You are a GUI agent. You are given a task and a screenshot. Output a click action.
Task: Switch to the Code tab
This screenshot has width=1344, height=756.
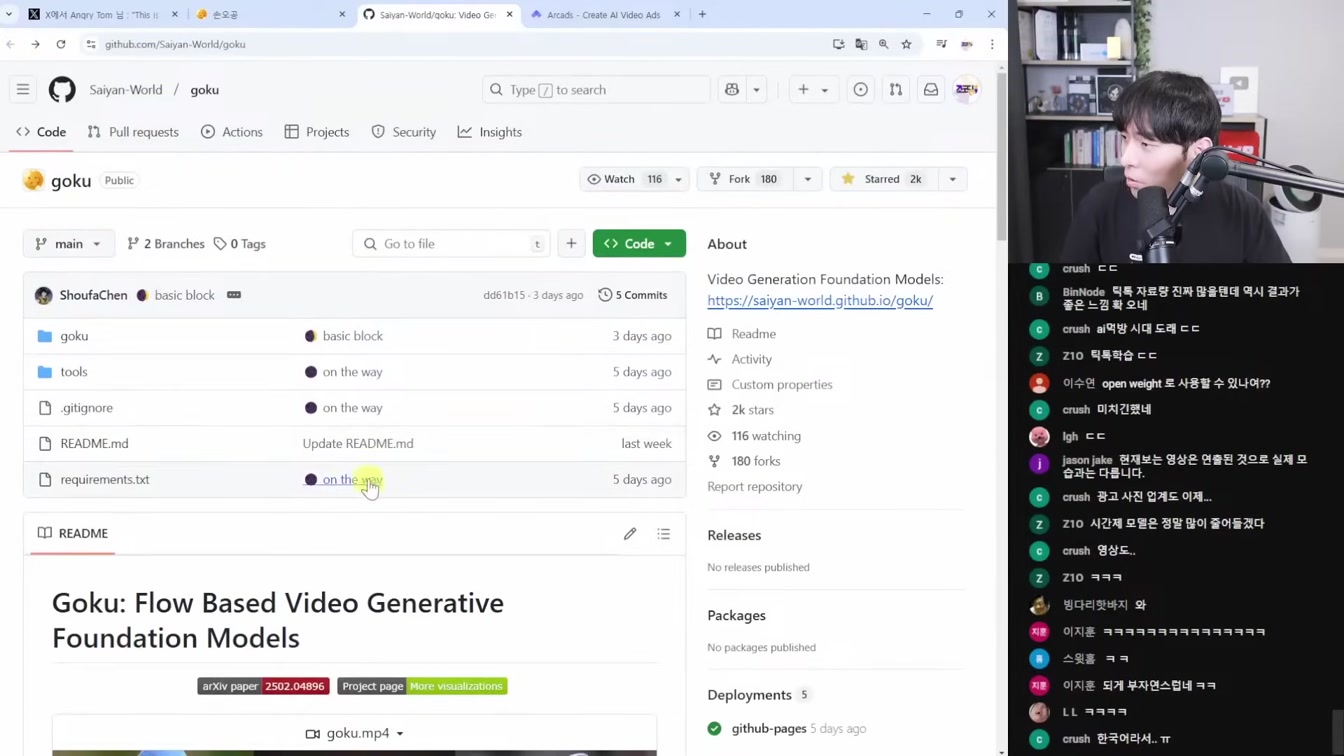point(41,132)
